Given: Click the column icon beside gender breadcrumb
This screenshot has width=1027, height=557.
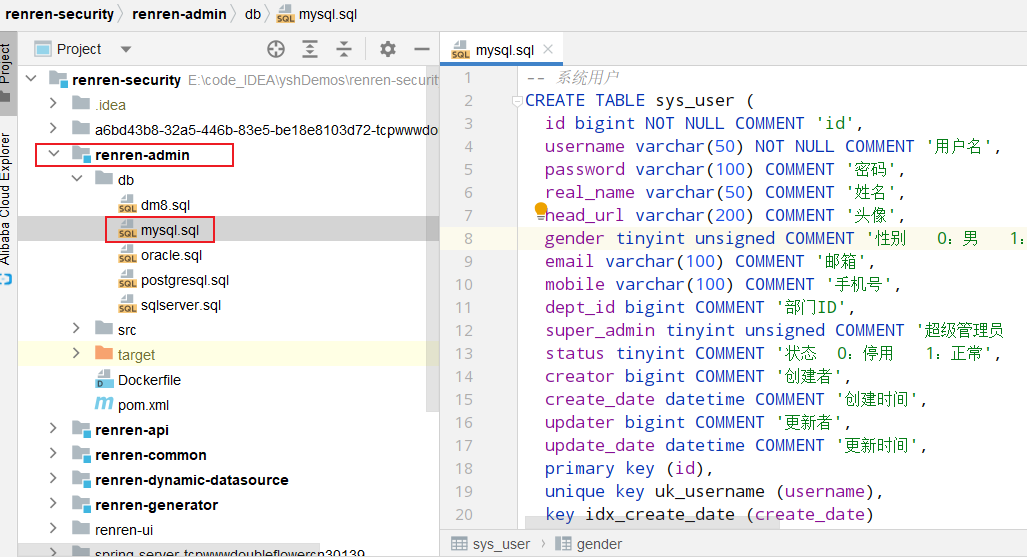Looking at the screenshot, I should (563, 544).
